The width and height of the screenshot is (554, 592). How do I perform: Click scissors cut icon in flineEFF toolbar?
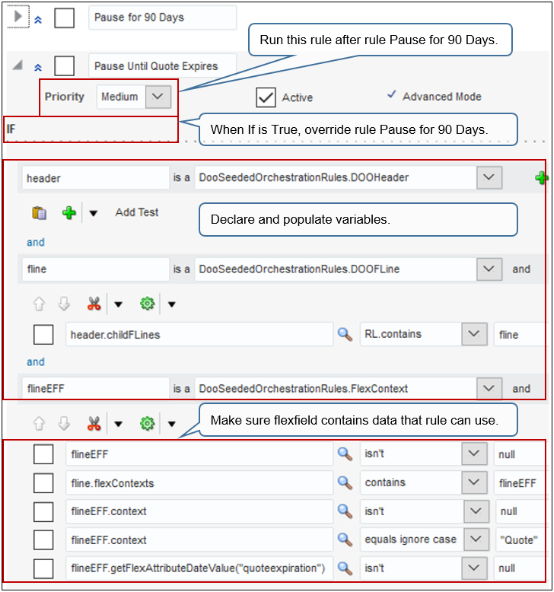click(x=94, y=423)
